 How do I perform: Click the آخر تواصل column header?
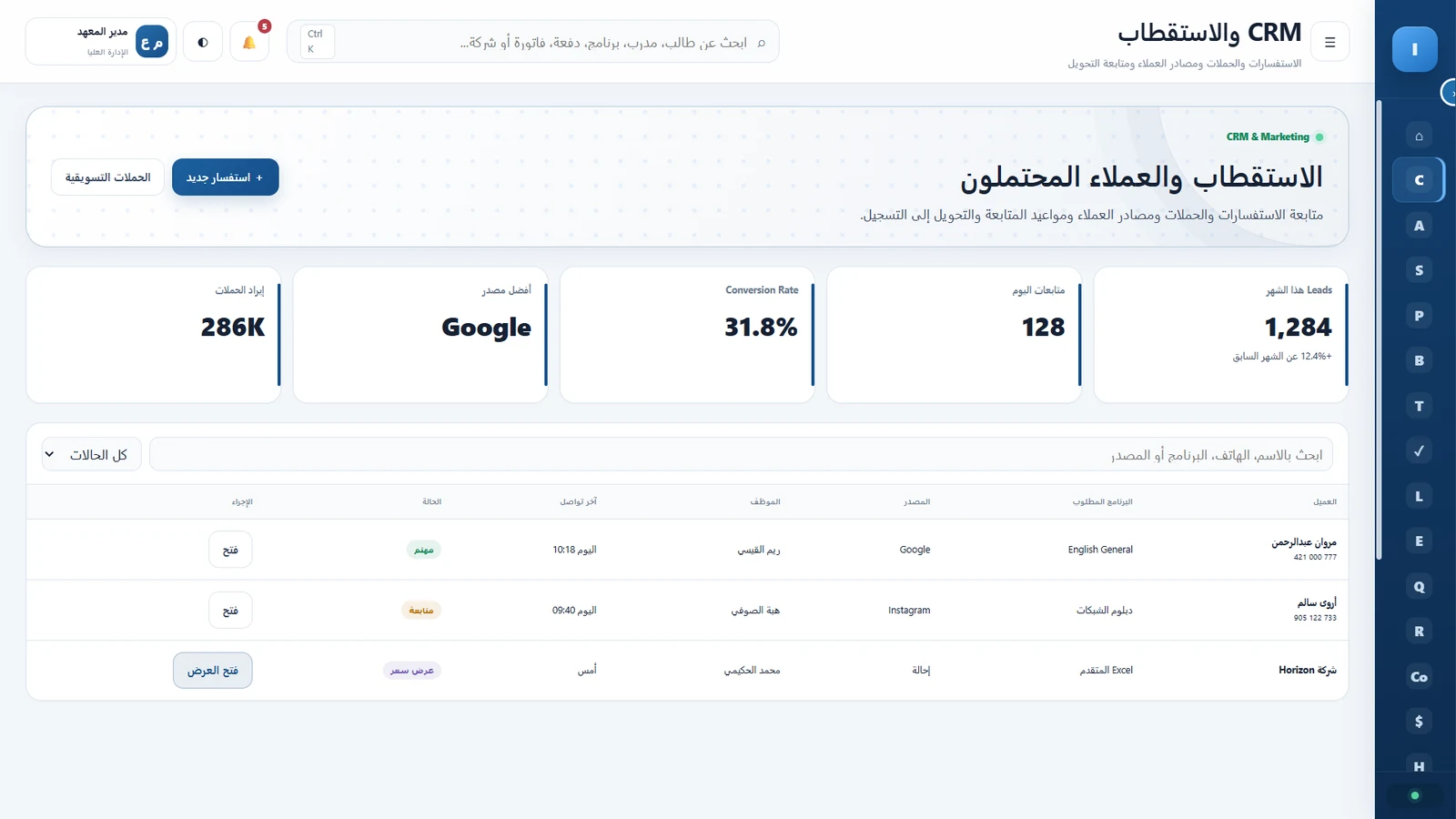(x=578, y=501)
